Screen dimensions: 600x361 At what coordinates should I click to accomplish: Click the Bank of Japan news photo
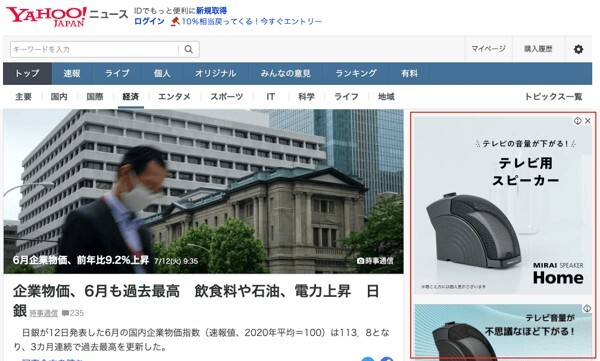click(x=204, y=191)
